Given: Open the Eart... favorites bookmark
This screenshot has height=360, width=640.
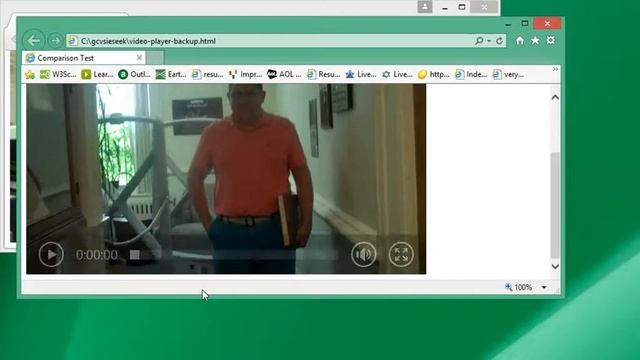Looking at the screenshot, I should 171,74.
